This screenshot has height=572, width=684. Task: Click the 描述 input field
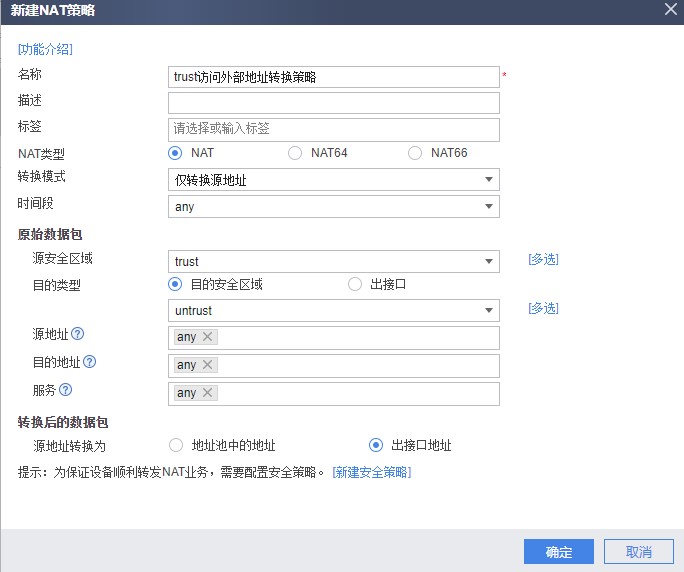[334, 103]
